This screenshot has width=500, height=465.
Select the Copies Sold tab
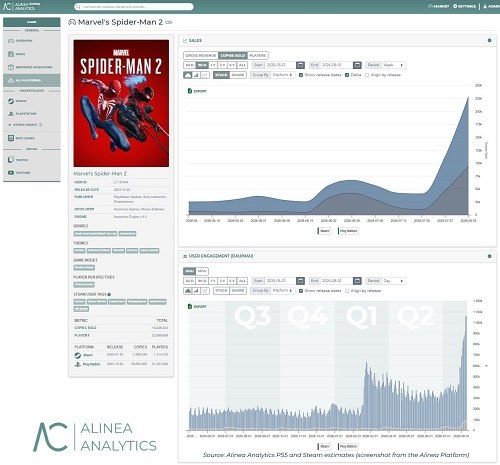click(233, 55)
